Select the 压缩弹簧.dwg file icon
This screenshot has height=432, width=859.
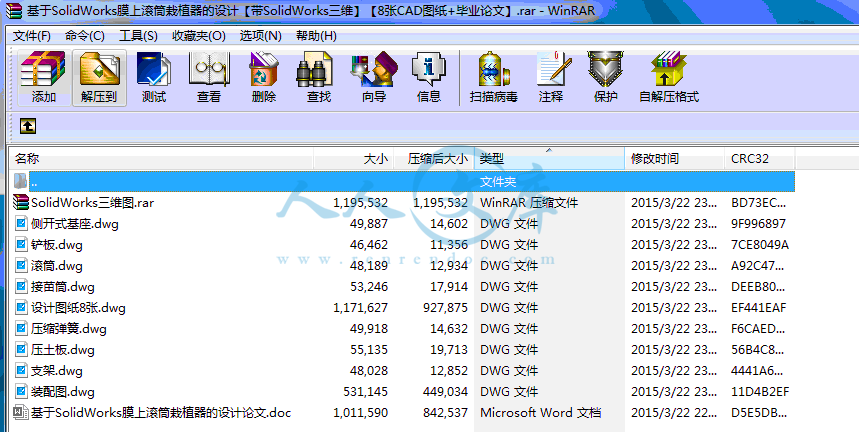[x=21, y=329]
